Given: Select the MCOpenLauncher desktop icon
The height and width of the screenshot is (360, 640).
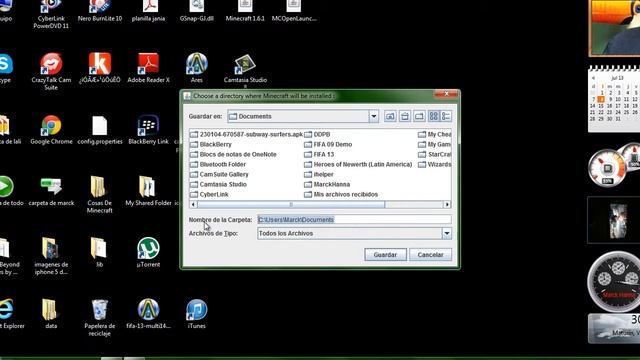Looking at the screenshot, I should pyautogui.click(x=294, y=11).
